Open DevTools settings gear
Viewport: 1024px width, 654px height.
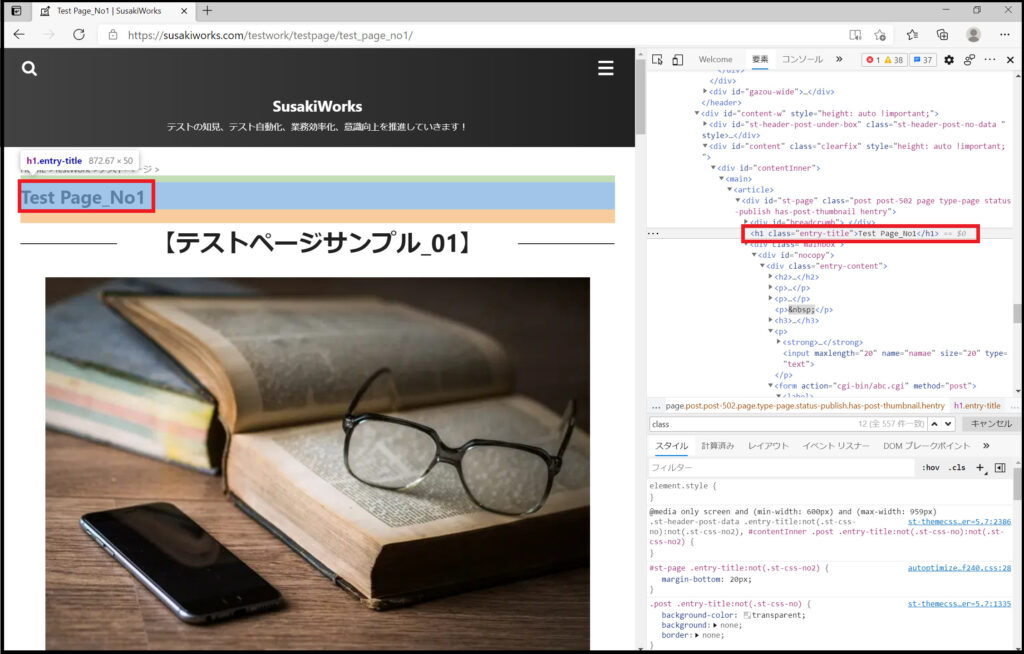pyautogui.click(x=949, y=59)
